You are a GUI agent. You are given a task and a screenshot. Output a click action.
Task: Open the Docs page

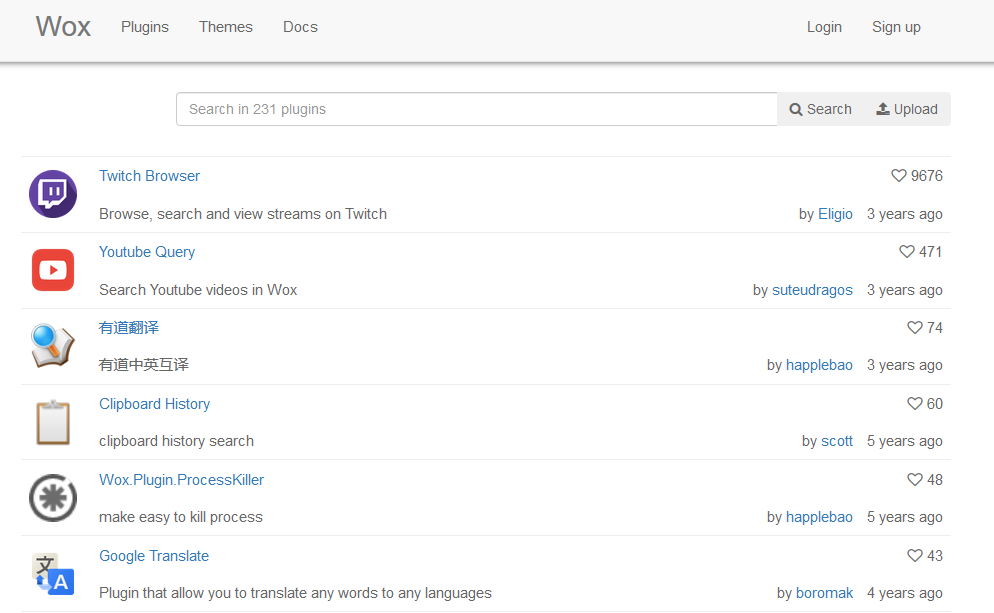tap(300, 27)
